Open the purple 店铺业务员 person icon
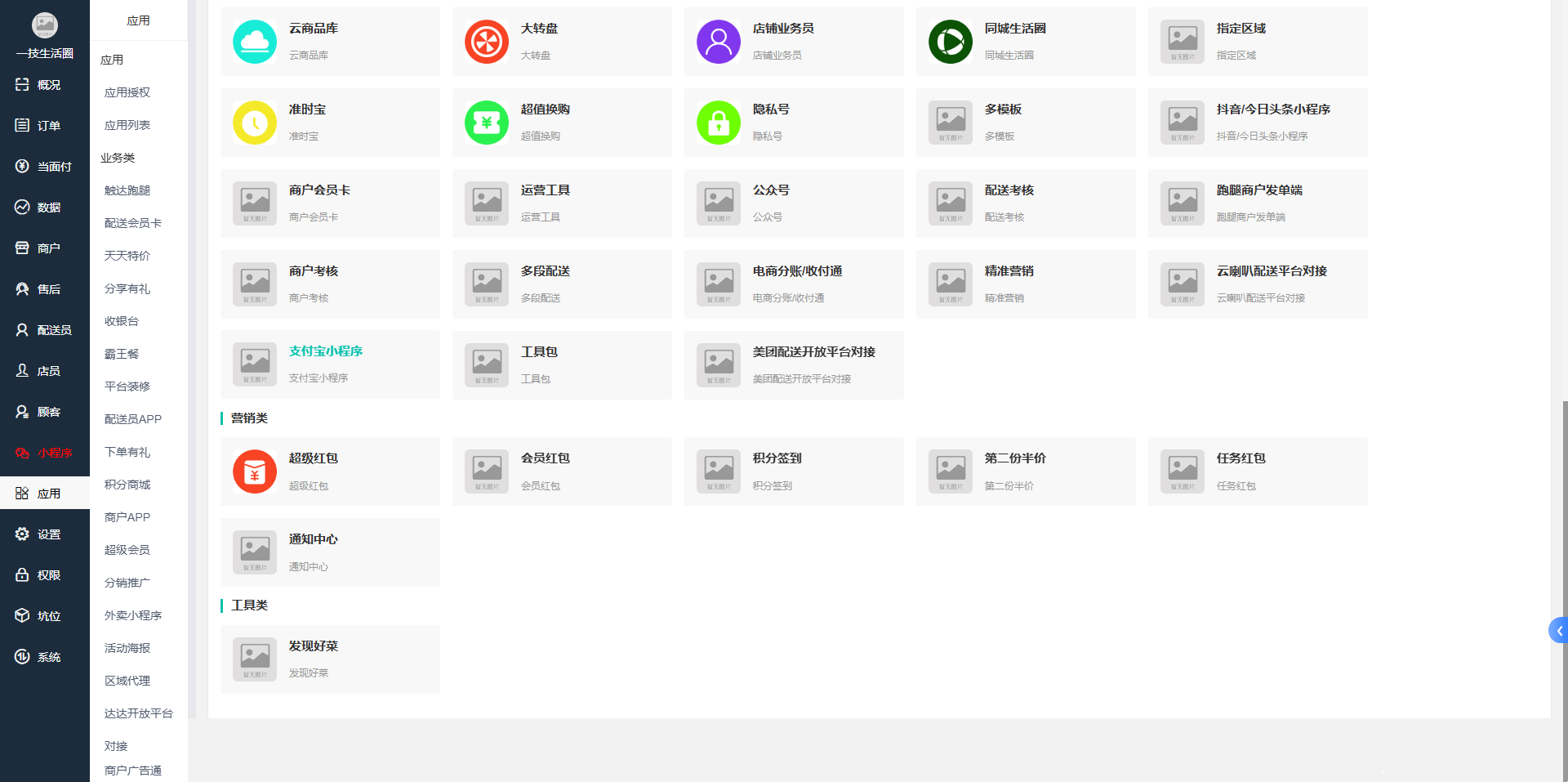The height and width of the screenshot is (782, 1568). point(719,42)
